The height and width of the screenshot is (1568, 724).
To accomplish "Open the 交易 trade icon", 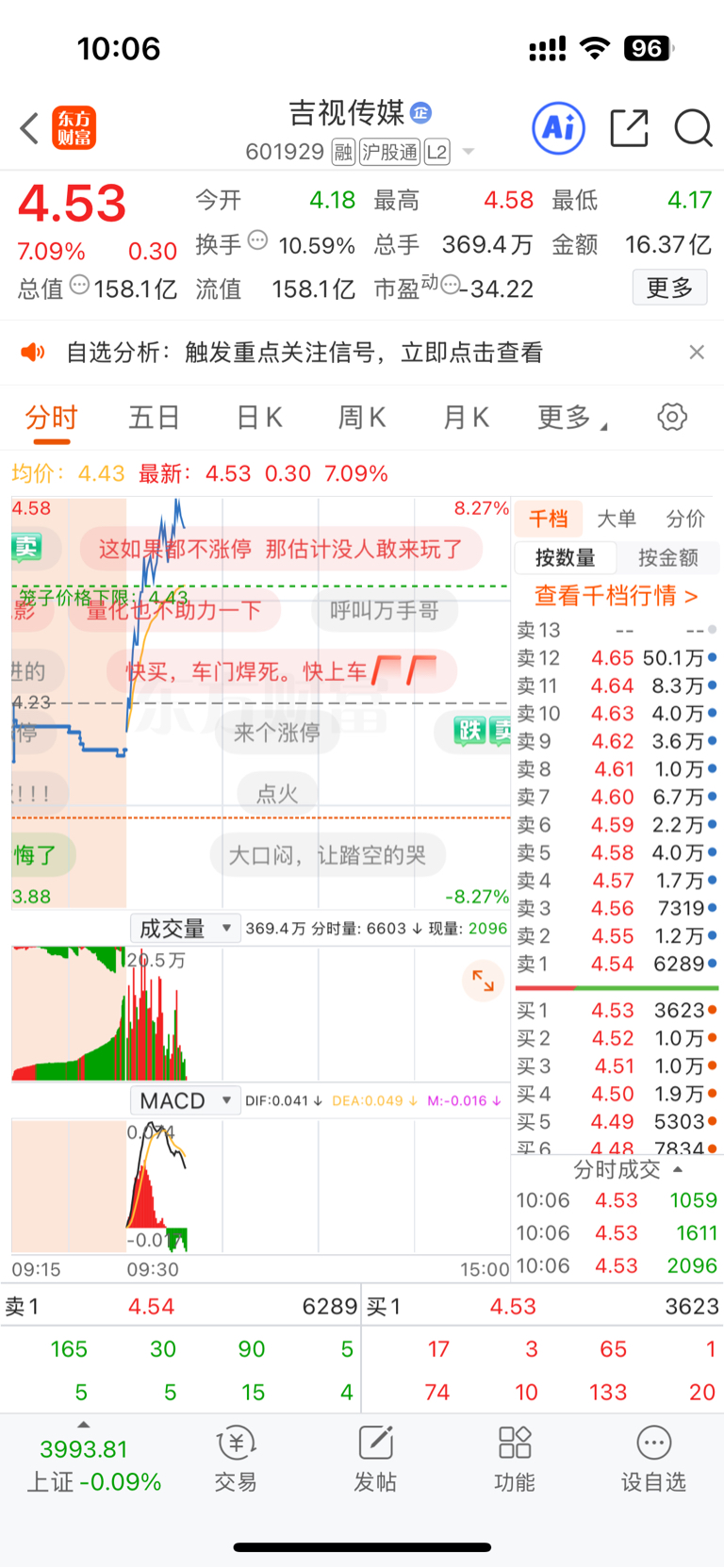I will pos(236,1458).
